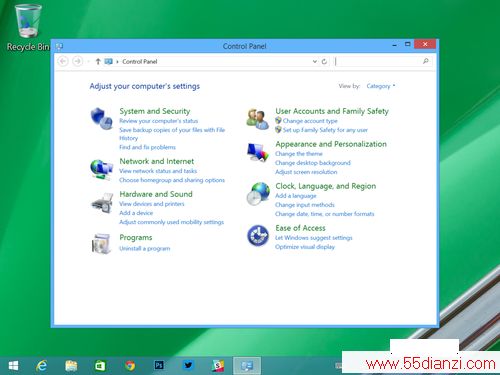Click the System and Security heading
This screenshot has height=375, width=500.
[155, 111]
